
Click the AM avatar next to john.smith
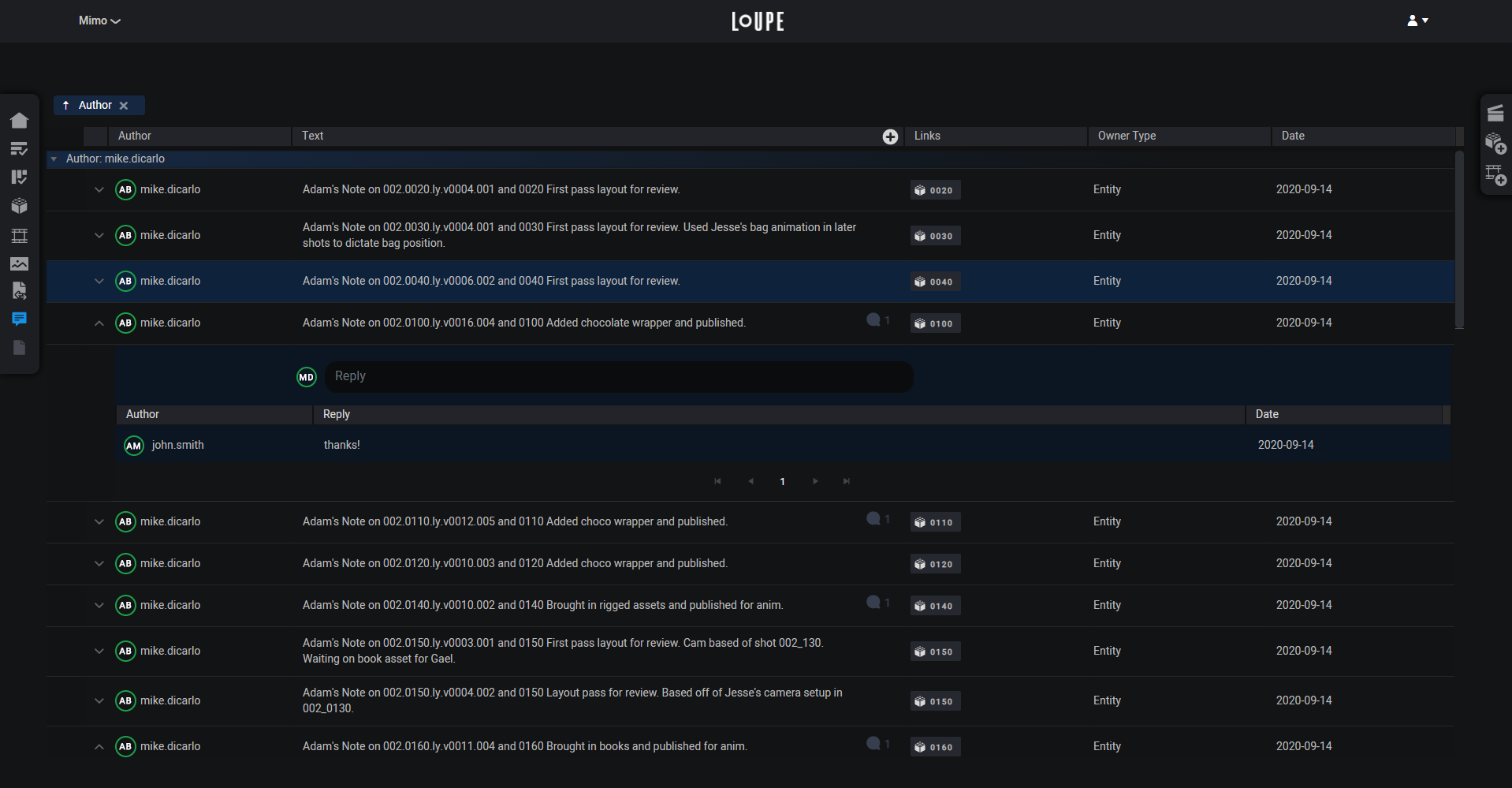tap(134, 446)
